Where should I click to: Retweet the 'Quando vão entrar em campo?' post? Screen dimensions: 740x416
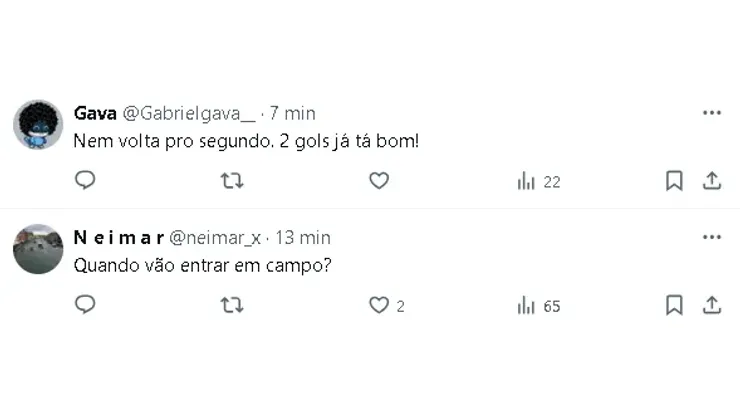[232, 305]
